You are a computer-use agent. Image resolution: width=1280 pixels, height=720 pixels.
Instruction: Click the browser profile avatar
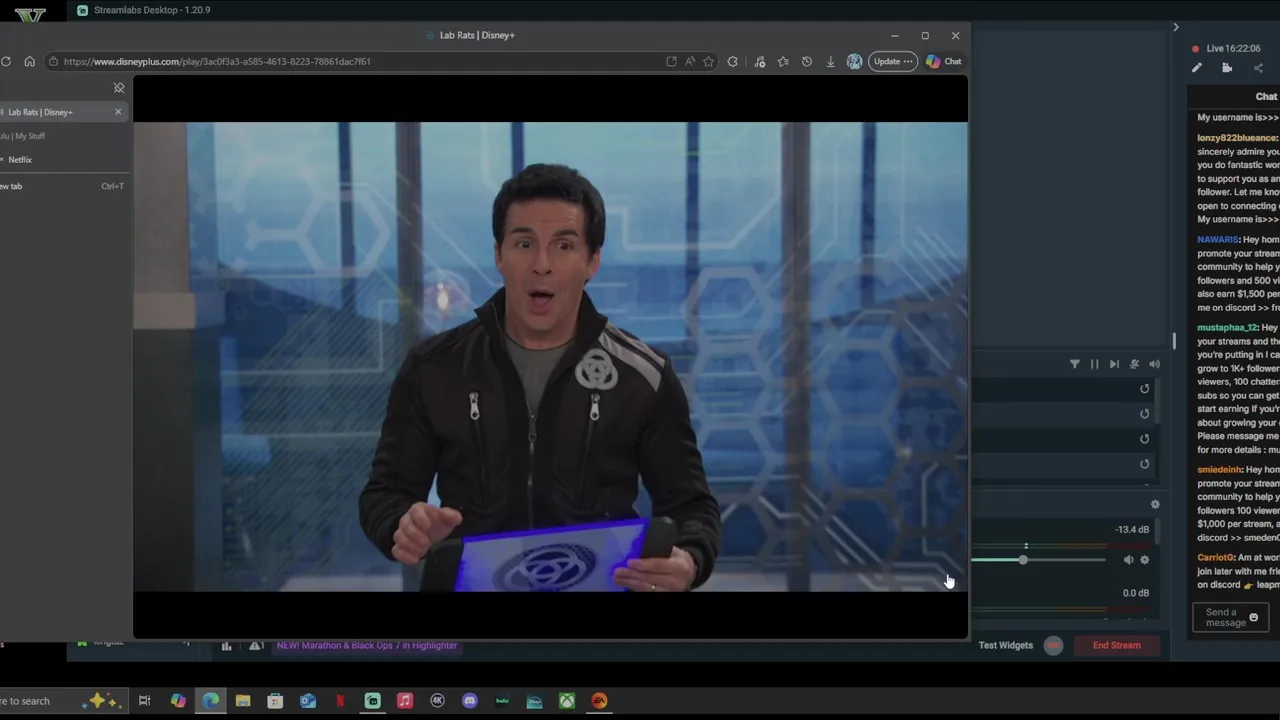pos(854,61)
